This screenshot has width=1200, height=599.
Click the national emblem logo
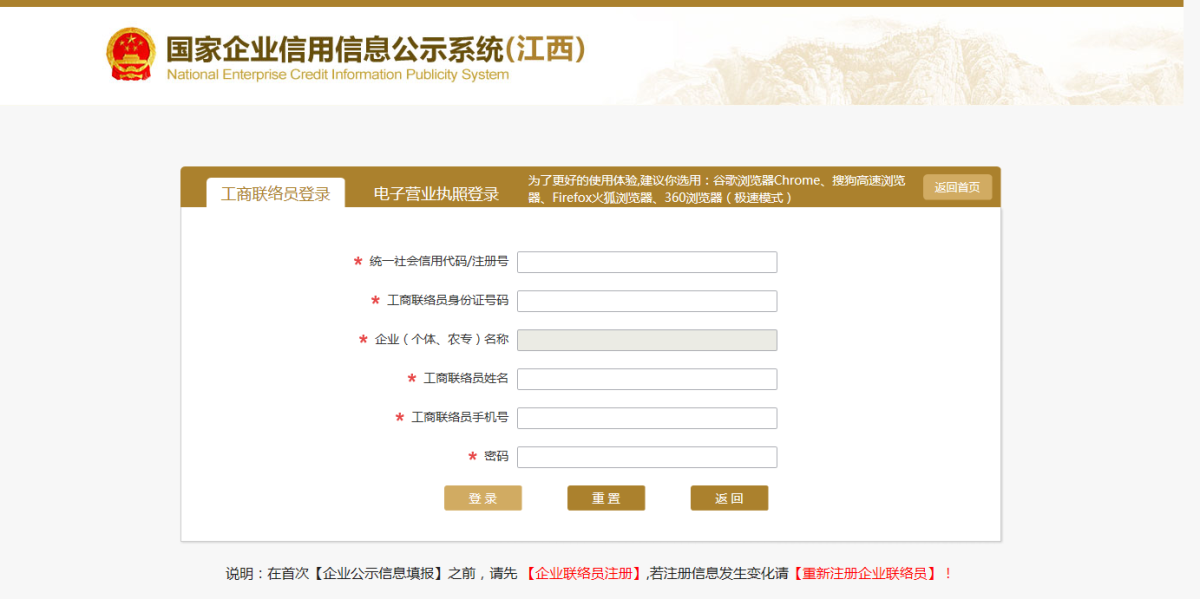click(x=131, y=55)
